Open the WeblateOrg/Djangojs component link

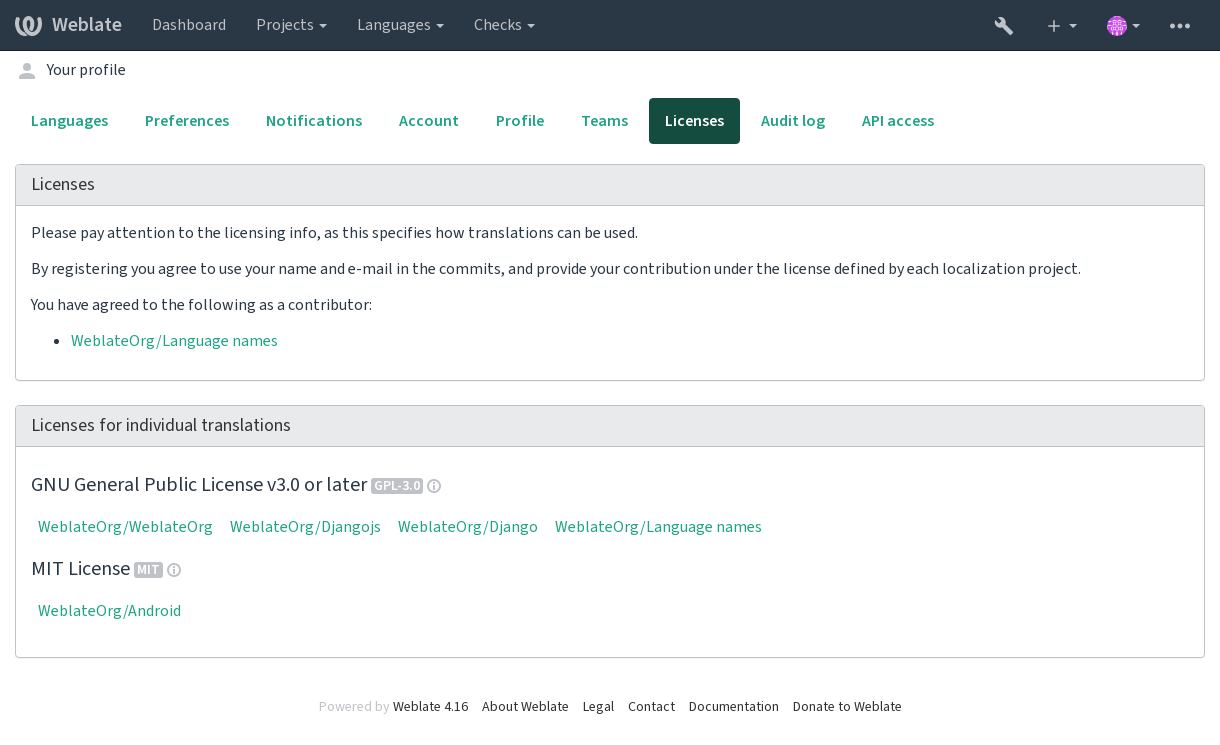point(305,527)
